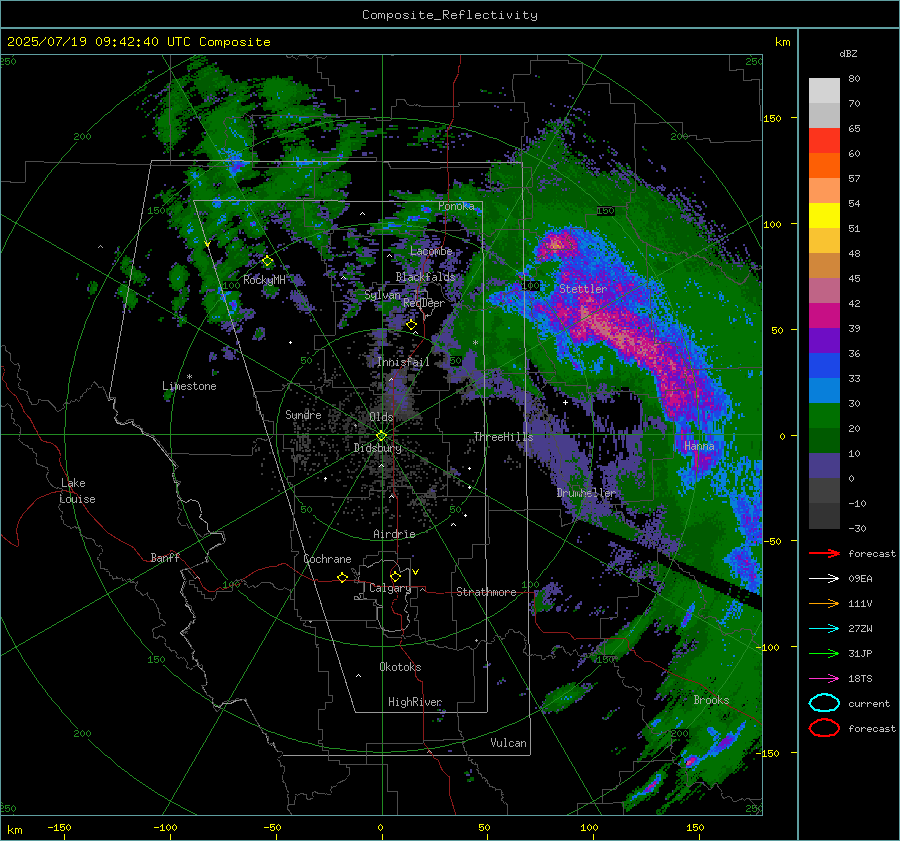
Task: Click the Innisfail city label
Action: pos(404,362)
